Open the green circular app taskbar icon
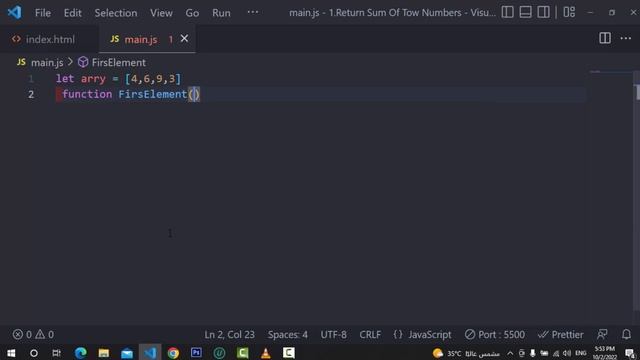 point(219,353)
